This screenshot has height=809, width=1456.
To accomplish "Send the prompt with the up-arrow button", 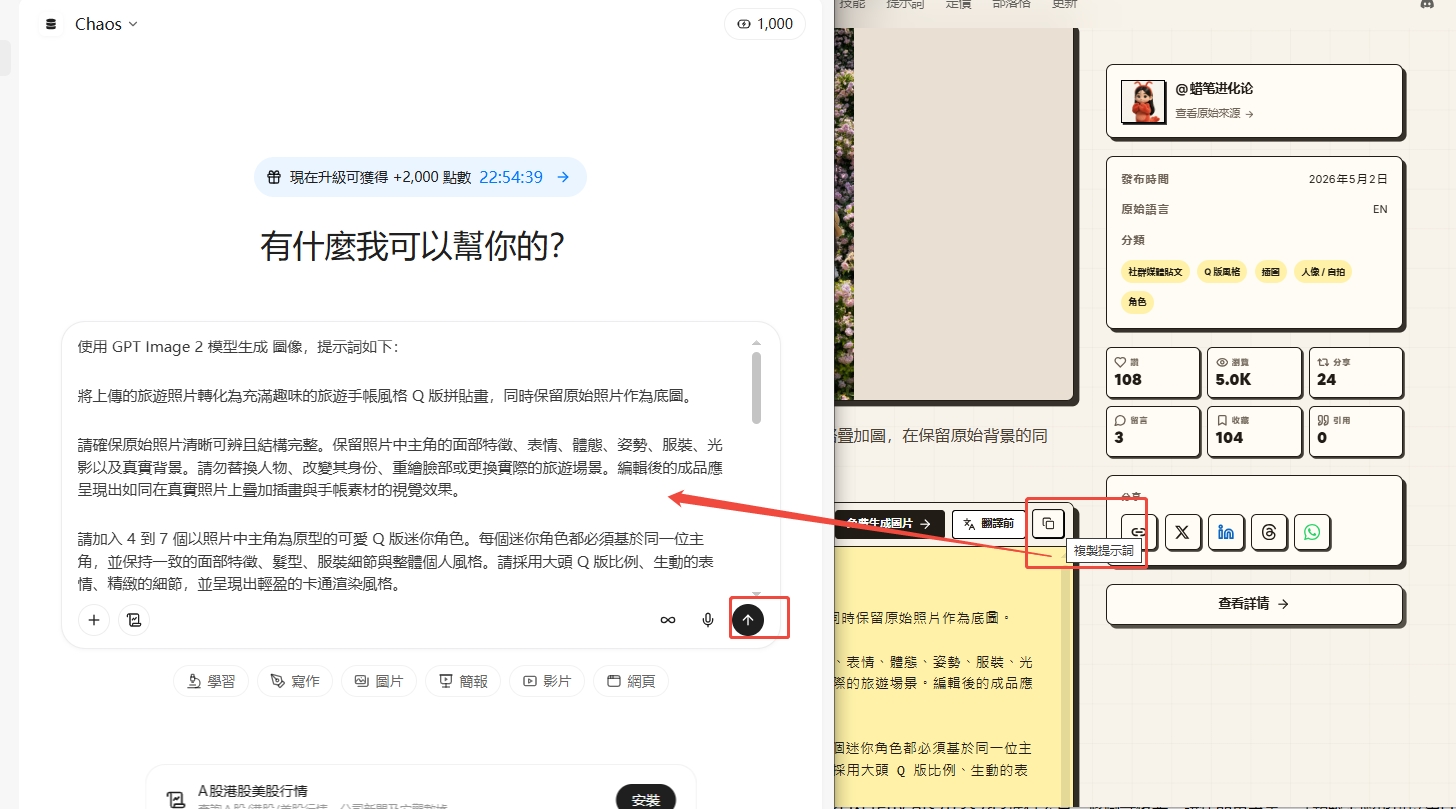I will [748, 620].
